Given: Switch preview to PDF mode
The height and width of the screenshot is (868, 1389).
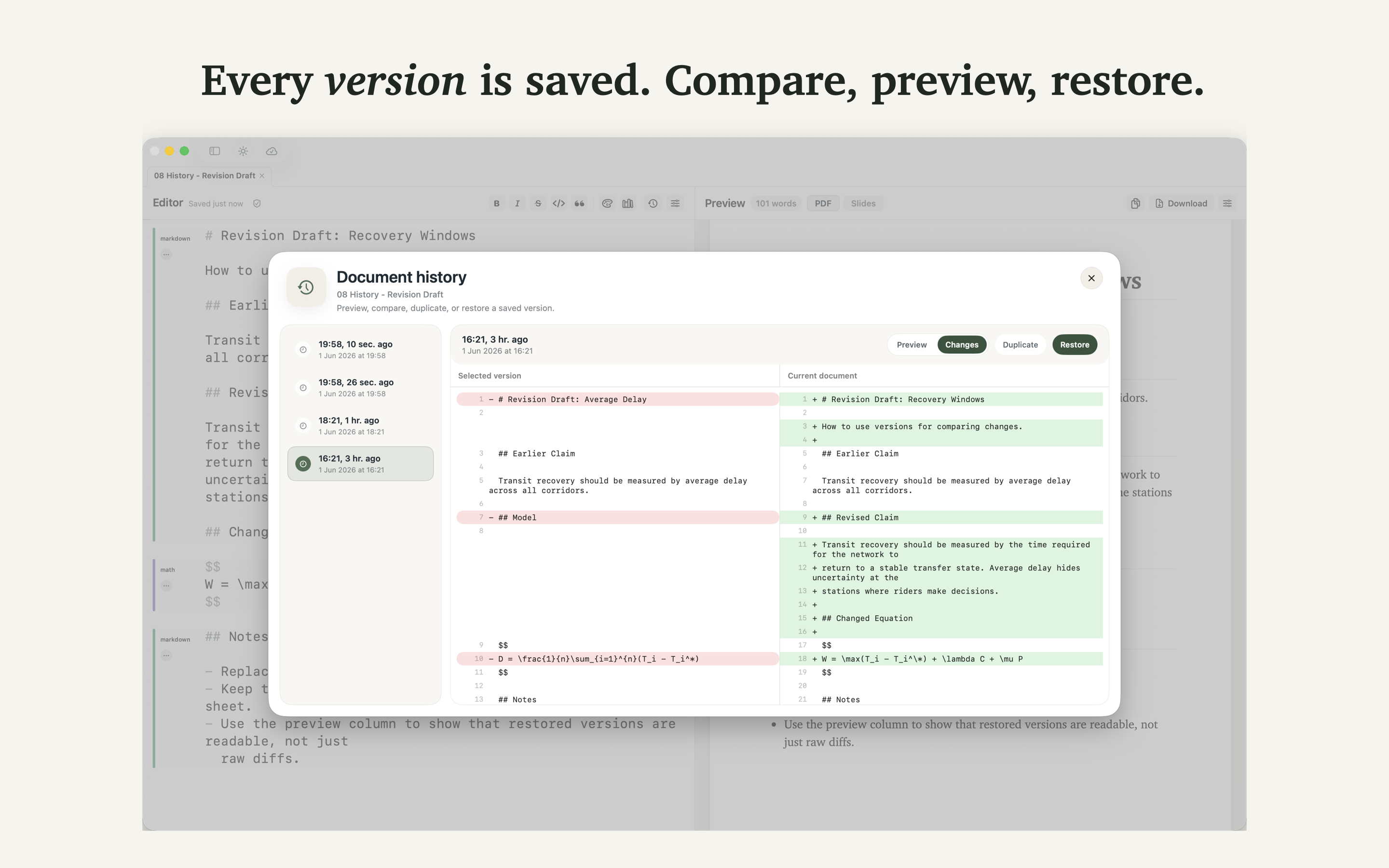Looking at the screenshot, I should tap(822, 203).
